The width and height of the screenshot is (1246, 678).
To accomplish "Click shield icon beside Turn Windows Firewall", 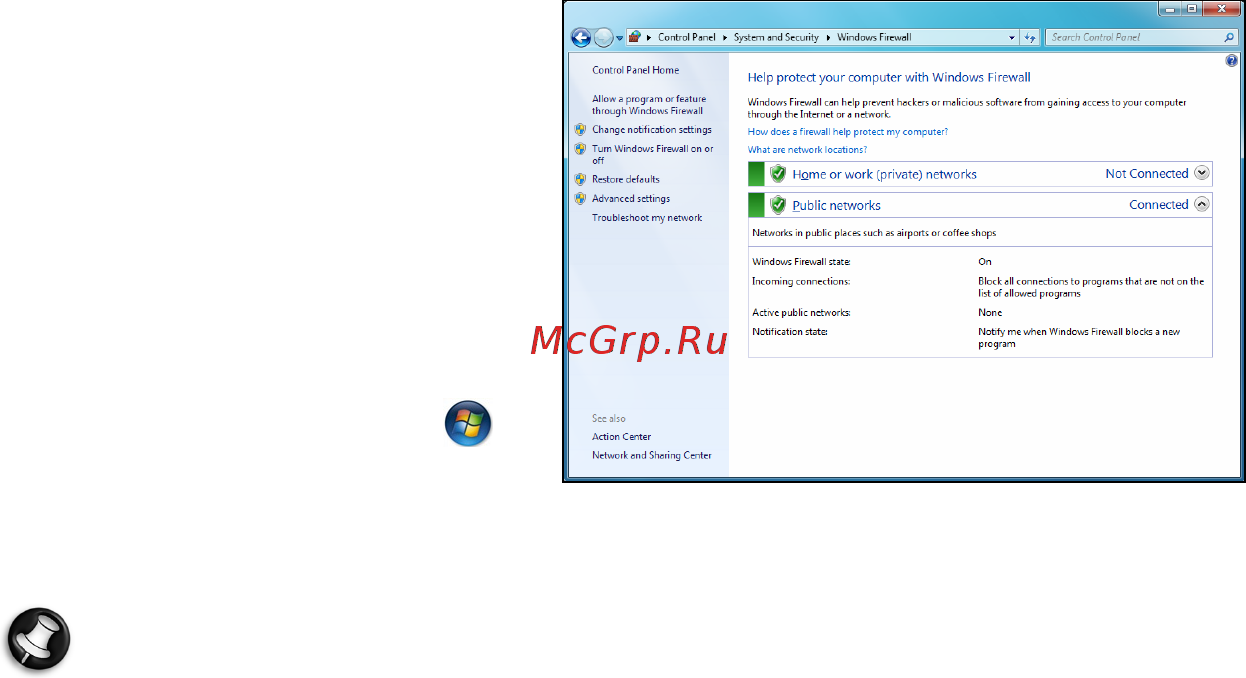I will 580,149.
